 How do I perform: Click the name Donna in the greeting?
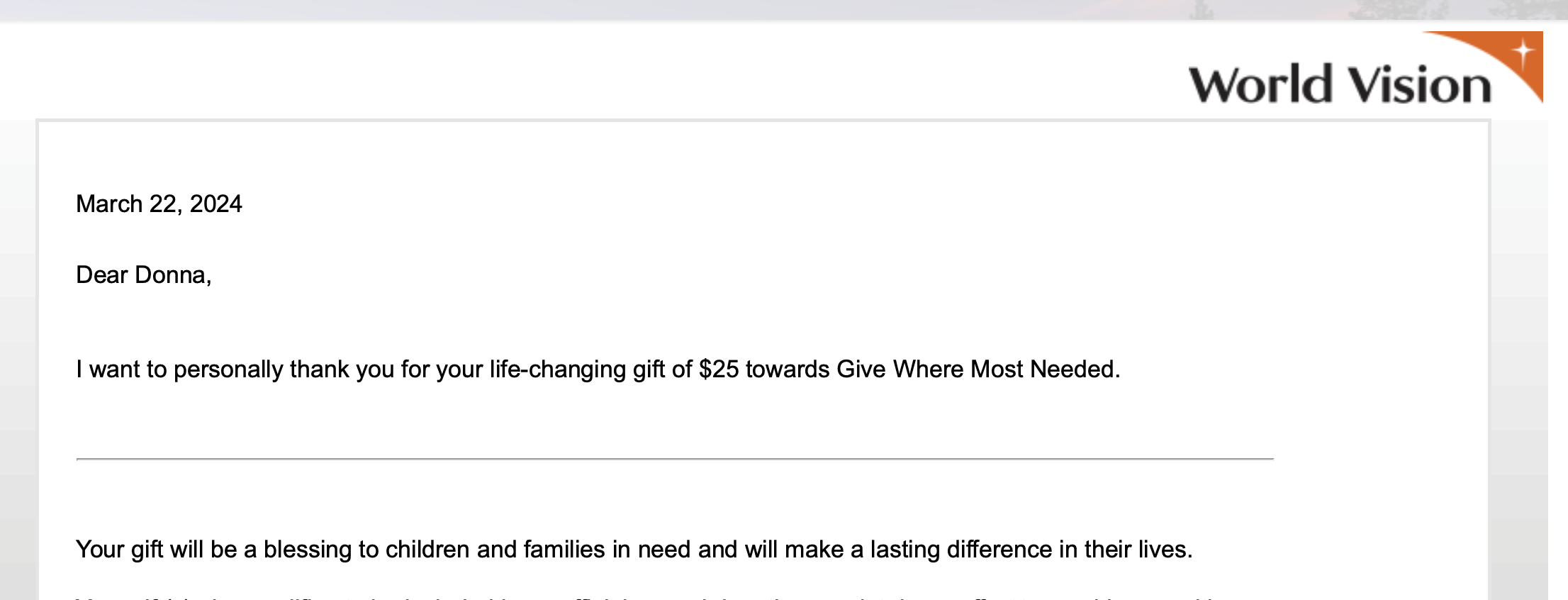[x=170, y=275]
